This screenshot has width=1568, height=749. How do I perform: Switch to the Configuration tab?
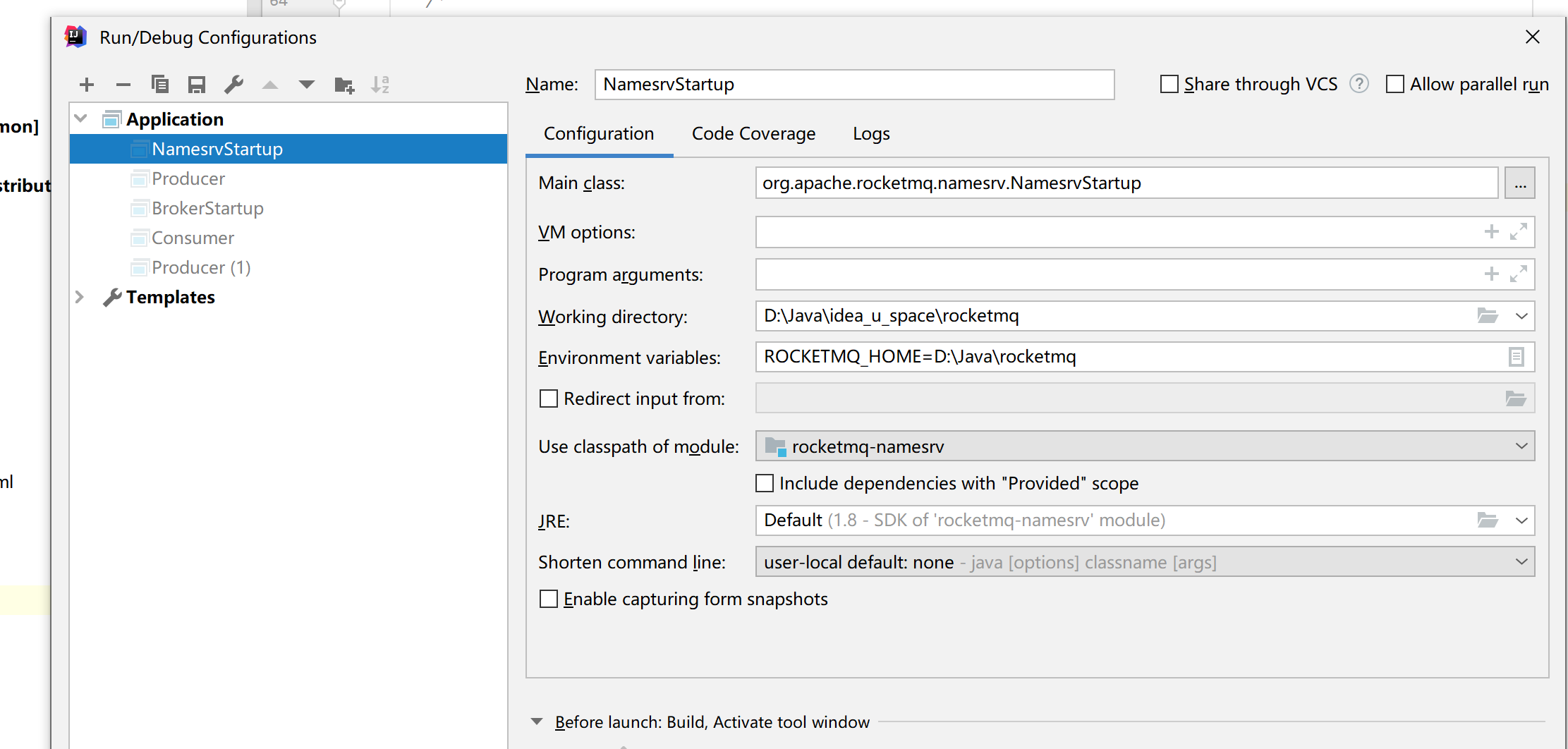[599, 134]
